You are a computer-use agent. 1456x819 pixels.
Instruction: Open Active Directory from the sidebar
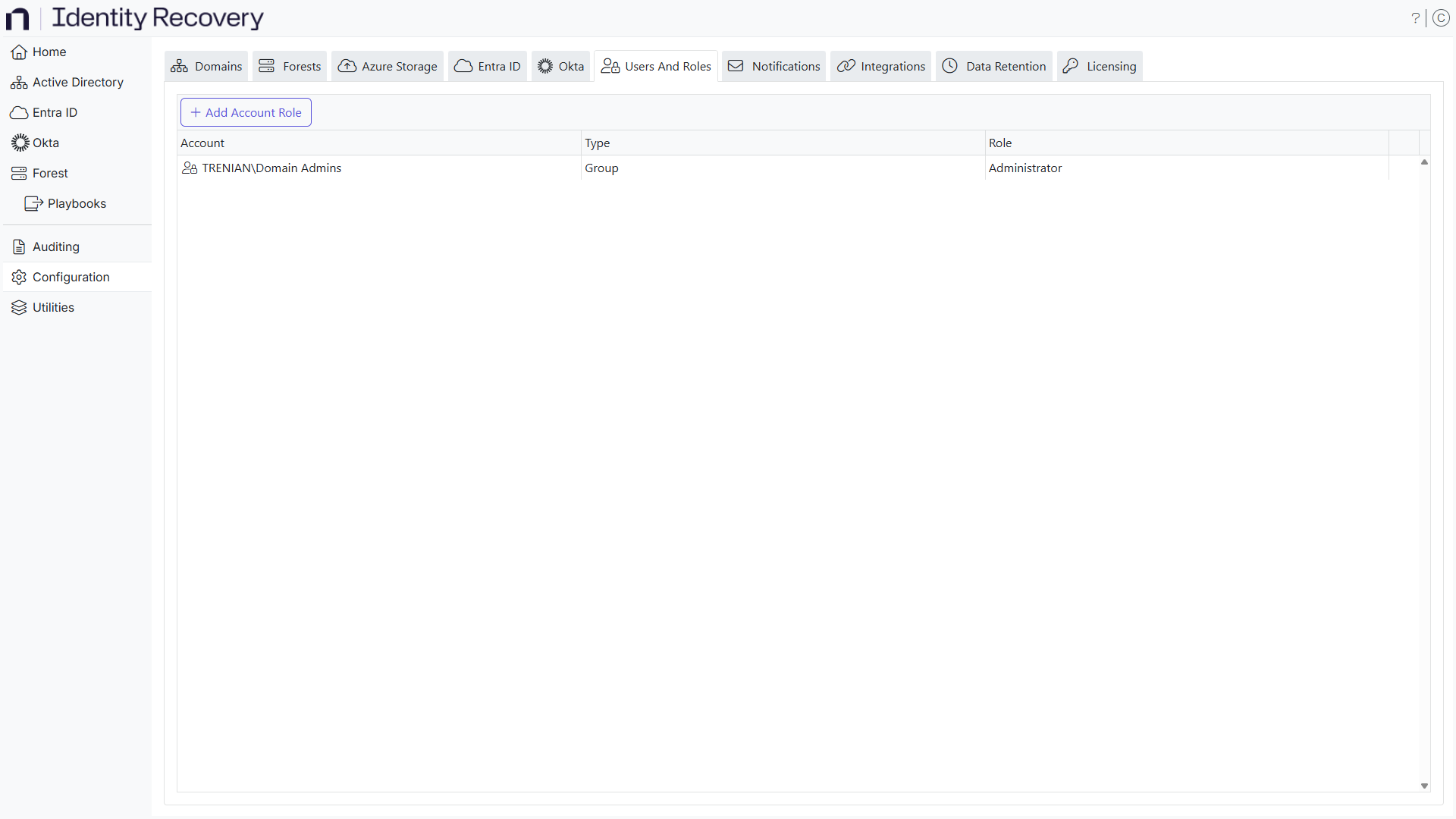pyautogui.click(x=77, y=82)
